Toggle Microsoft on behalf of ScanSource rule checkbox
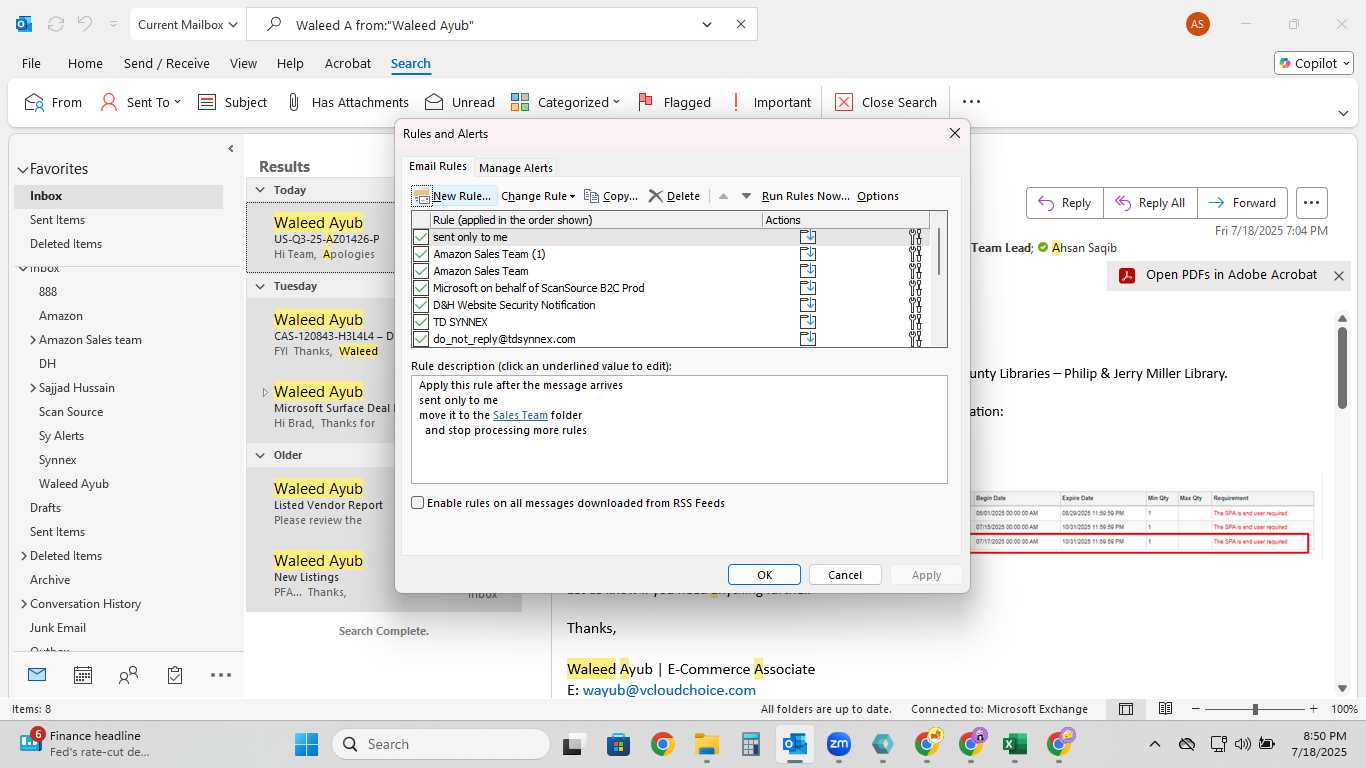This screenshot has width=1366, height=768. click(421, 288)
